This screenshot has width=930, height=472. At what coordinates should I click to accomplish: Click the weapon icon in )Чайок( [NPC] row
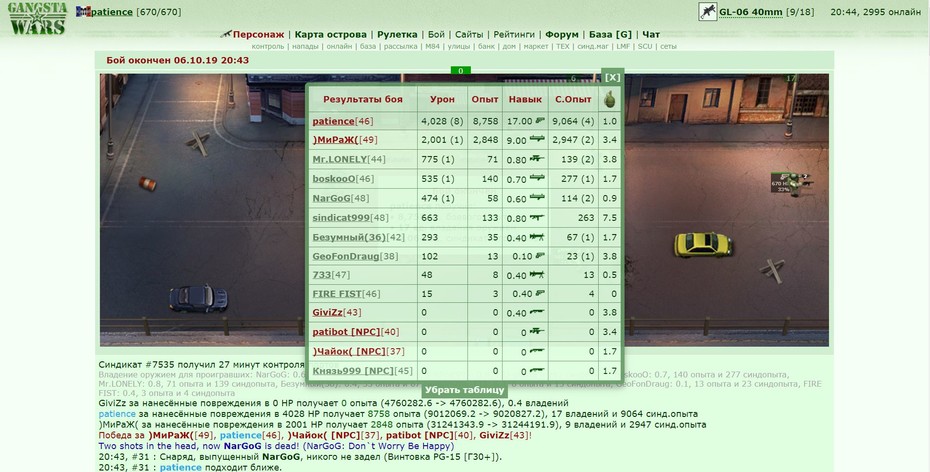click(537, 351)
